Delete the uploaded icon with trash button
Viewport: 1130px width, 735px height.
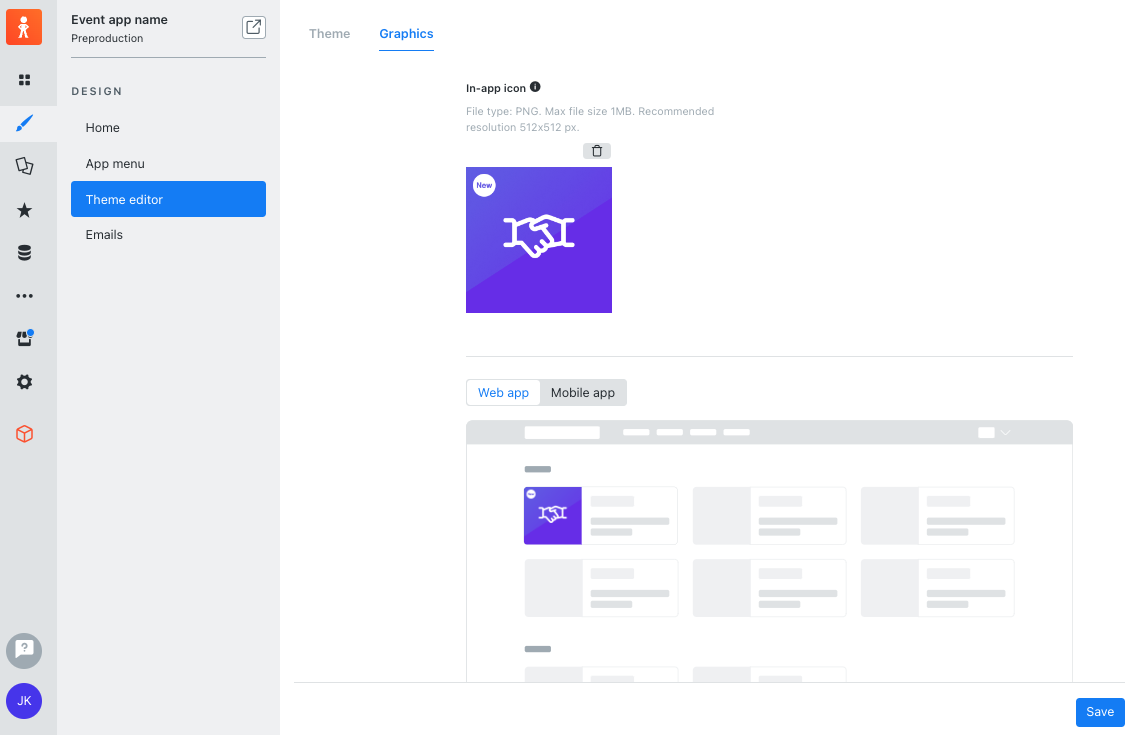click(x=597, y=151)
